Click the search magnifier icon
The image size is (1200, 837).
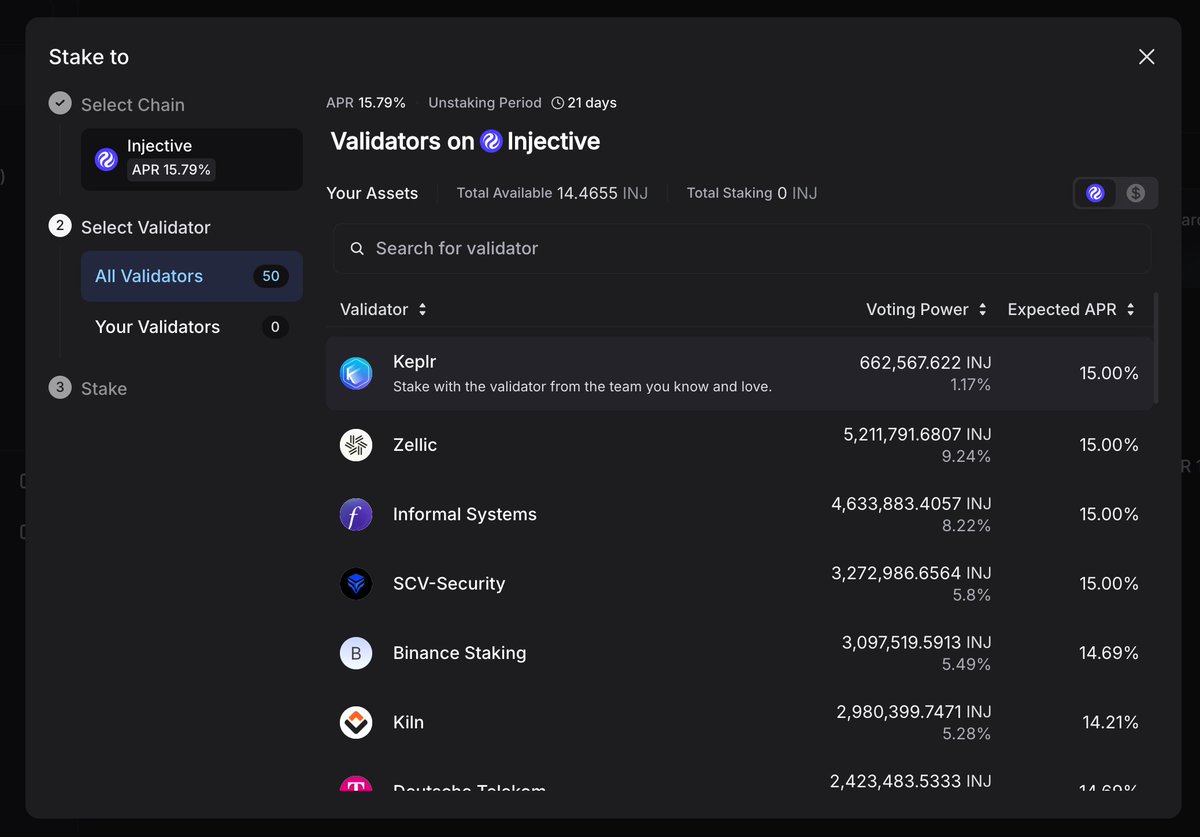pyautogui.click(x=357, y=249)
